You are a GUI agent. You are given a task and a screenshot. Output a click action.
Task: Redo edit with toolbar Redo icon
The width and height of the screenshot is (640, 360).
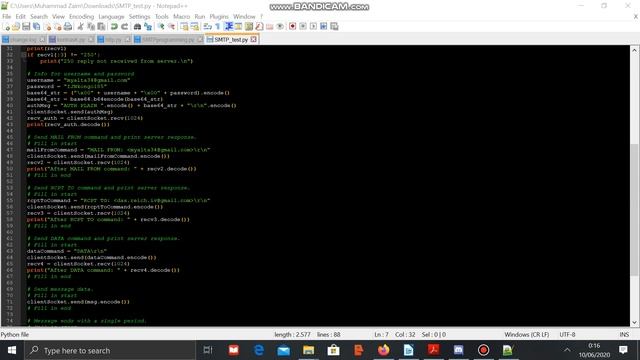(x=124, y=27)
